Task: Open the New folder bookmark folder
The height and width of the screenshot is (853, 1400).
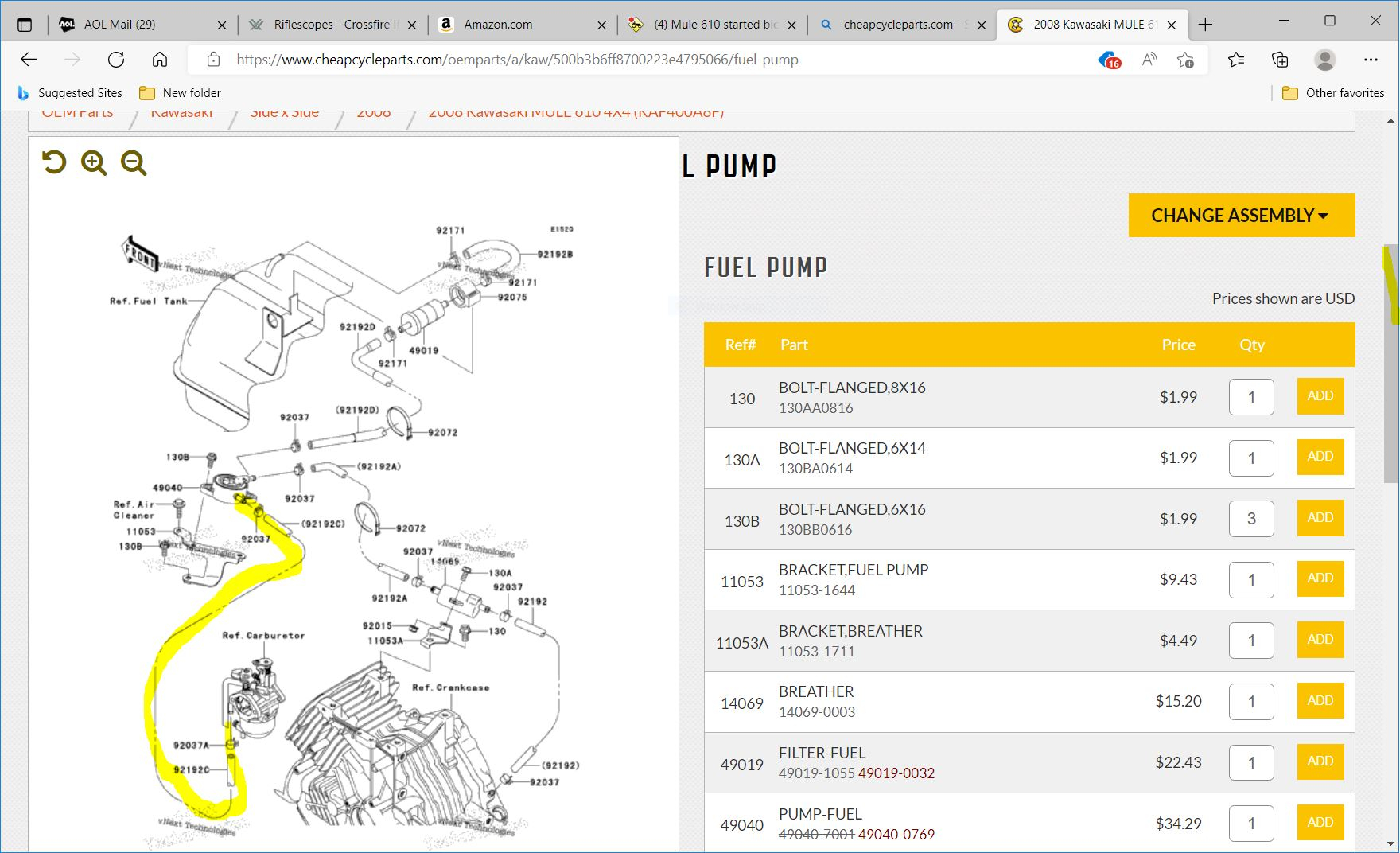Action: click(180, 93)
